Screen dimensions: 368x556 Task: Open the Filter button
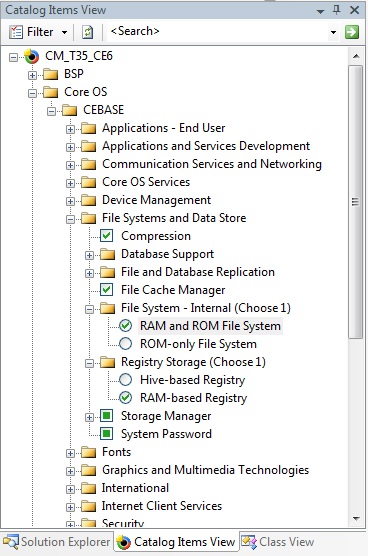point(31,32)
